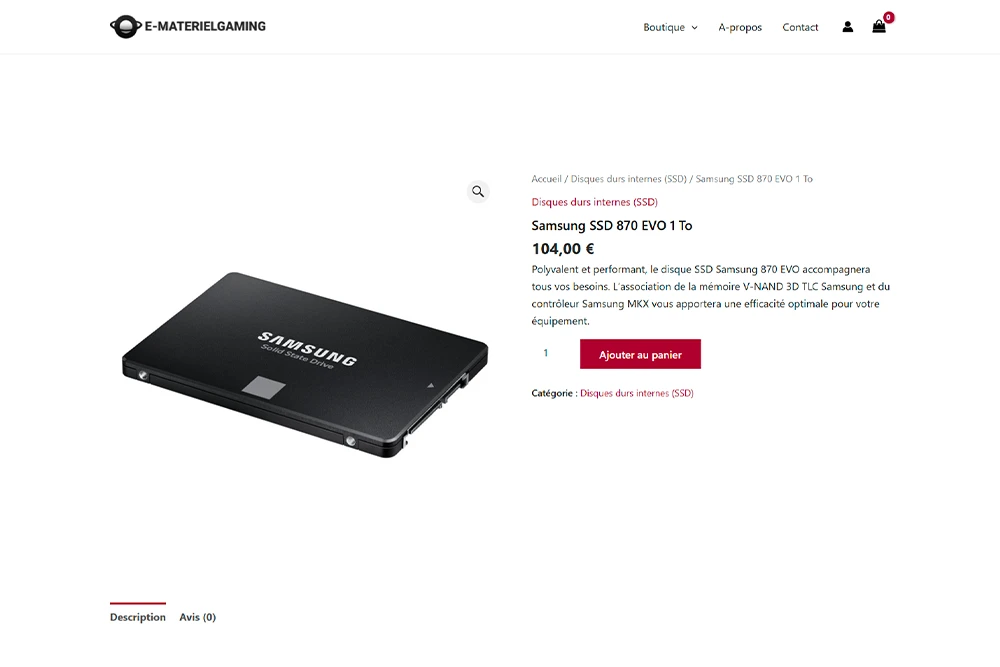Click the E-MATERIELGAMING site title

tap(205, 26)
